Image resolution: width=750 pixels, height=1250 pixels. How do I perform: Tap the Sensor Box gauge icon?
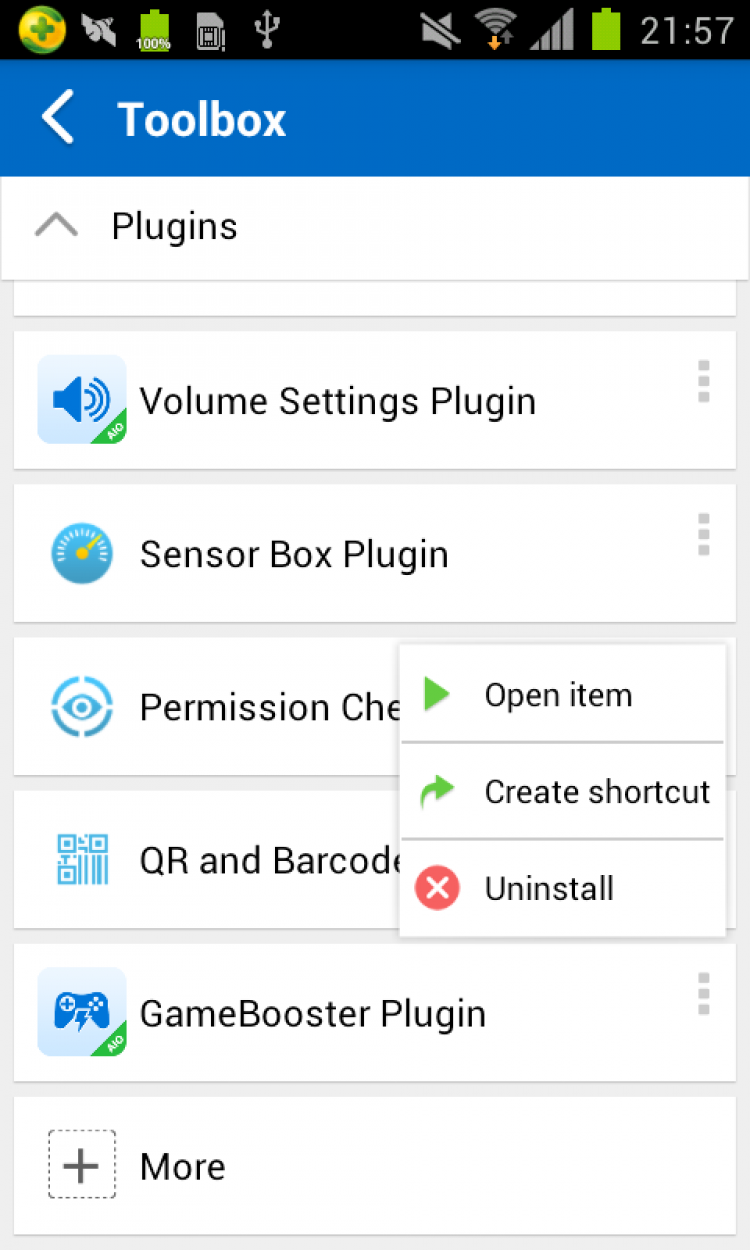[x=82, y=554]
